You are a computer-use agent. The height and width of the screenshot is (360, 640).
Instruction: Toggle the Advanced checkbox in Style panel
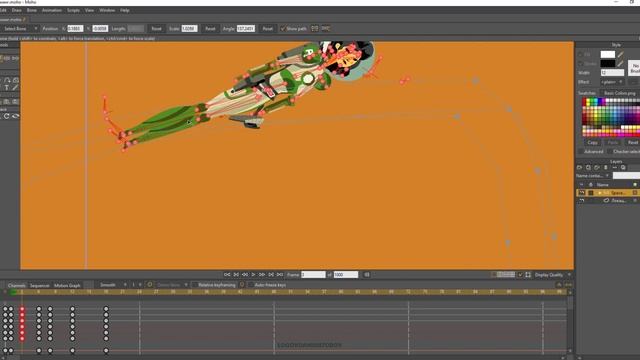click(x=580, y=151)
